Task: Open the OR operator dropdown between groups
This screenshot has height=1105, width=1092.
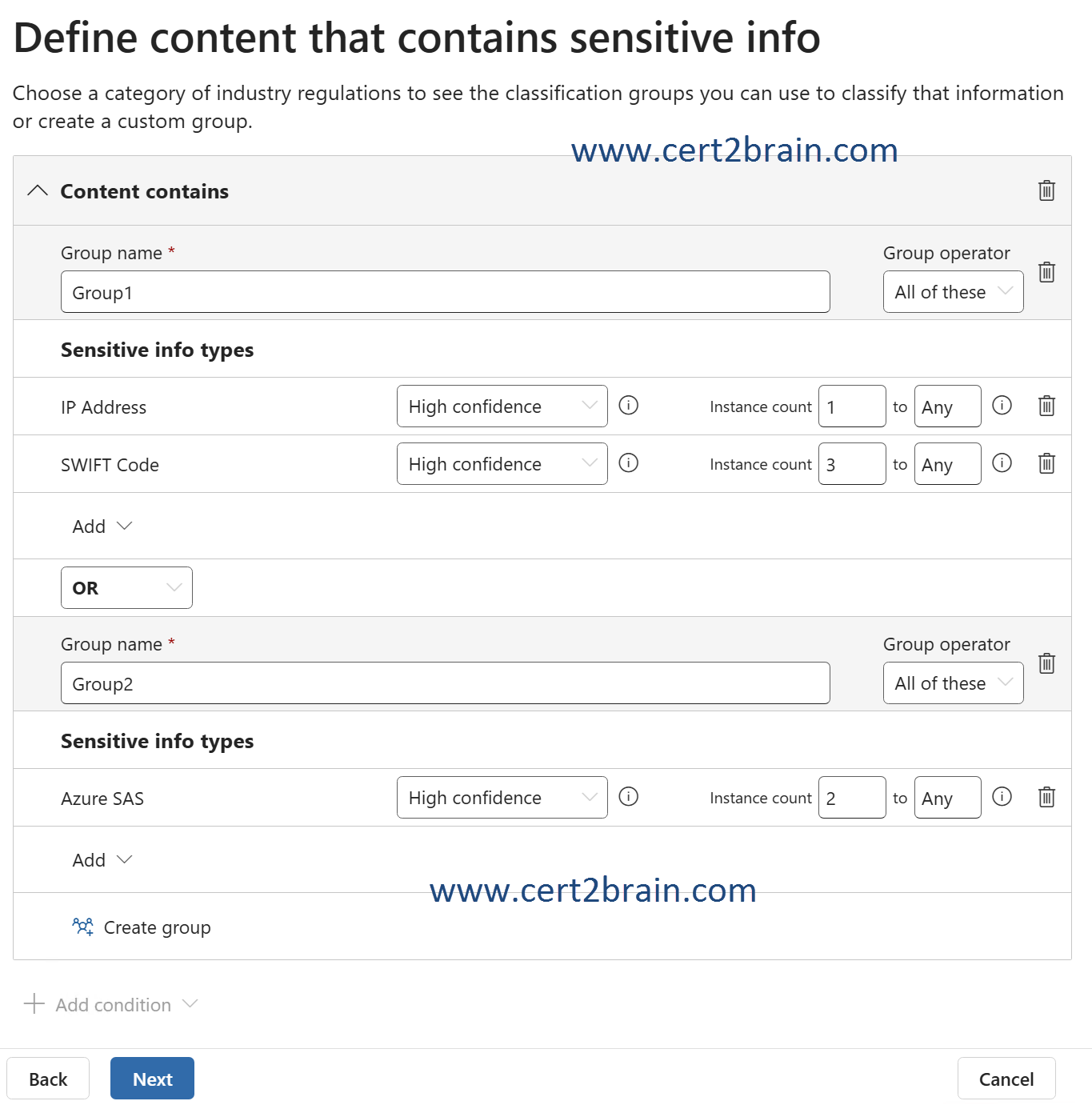Action: coord(126,588)
